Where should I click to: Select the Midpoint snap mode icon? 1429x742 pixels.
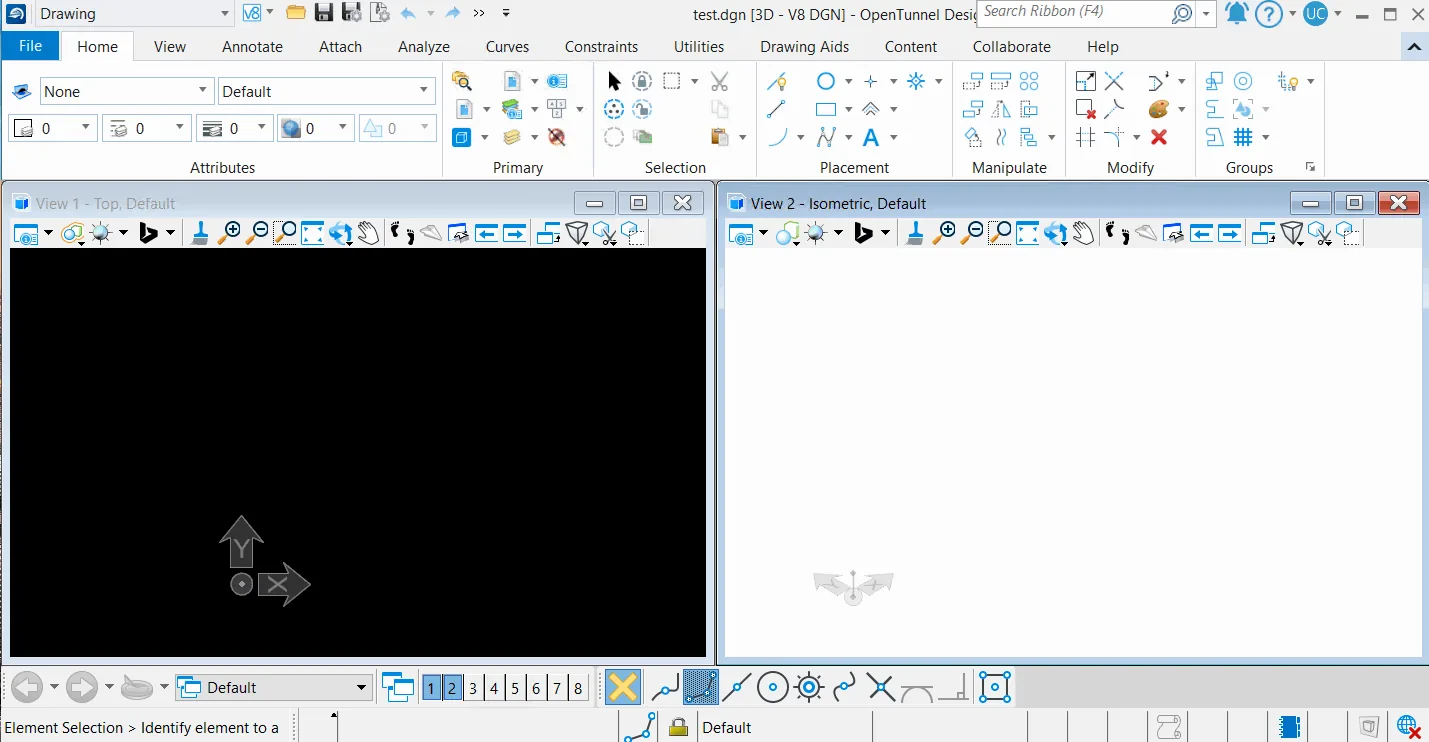click(737, 687)
